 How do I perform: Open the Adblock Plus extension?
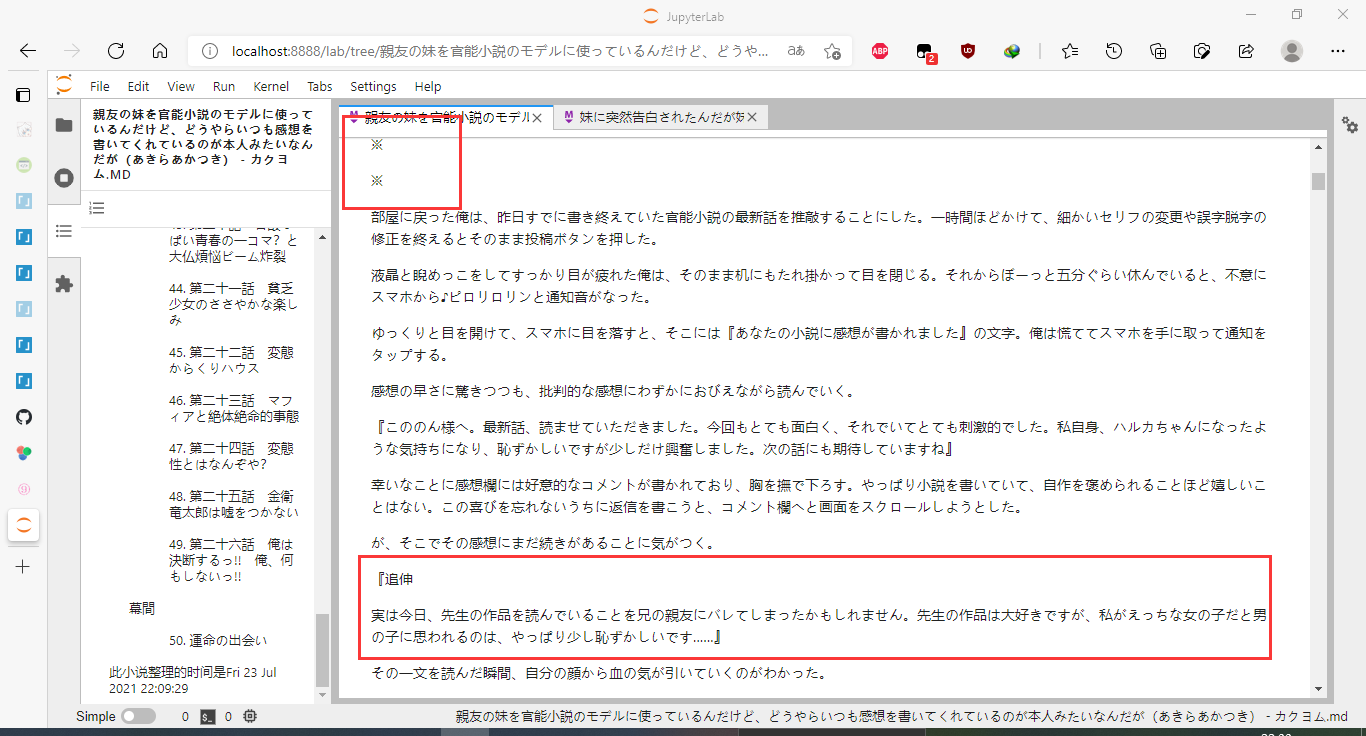point(880,51)
